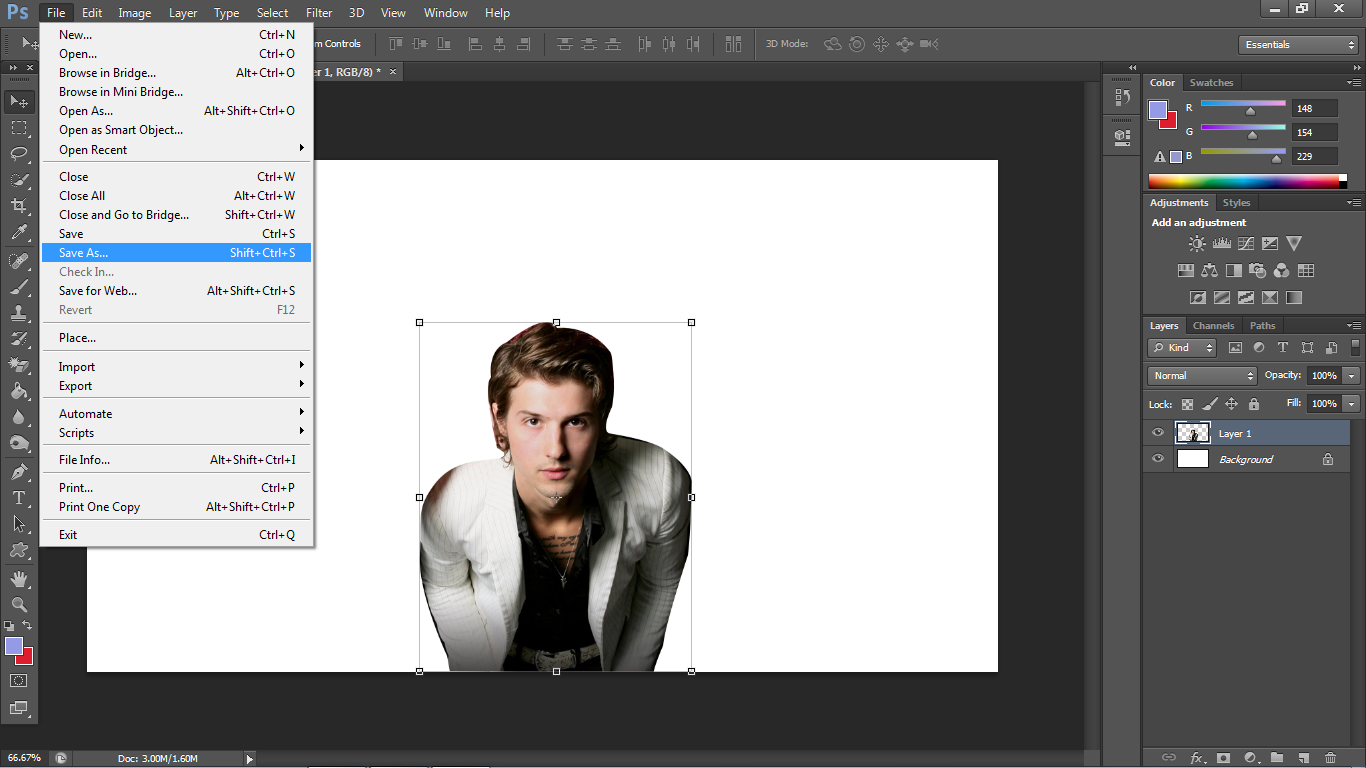
Task: Toggle lock transparent pixels for the layer
Action: 1187,404
